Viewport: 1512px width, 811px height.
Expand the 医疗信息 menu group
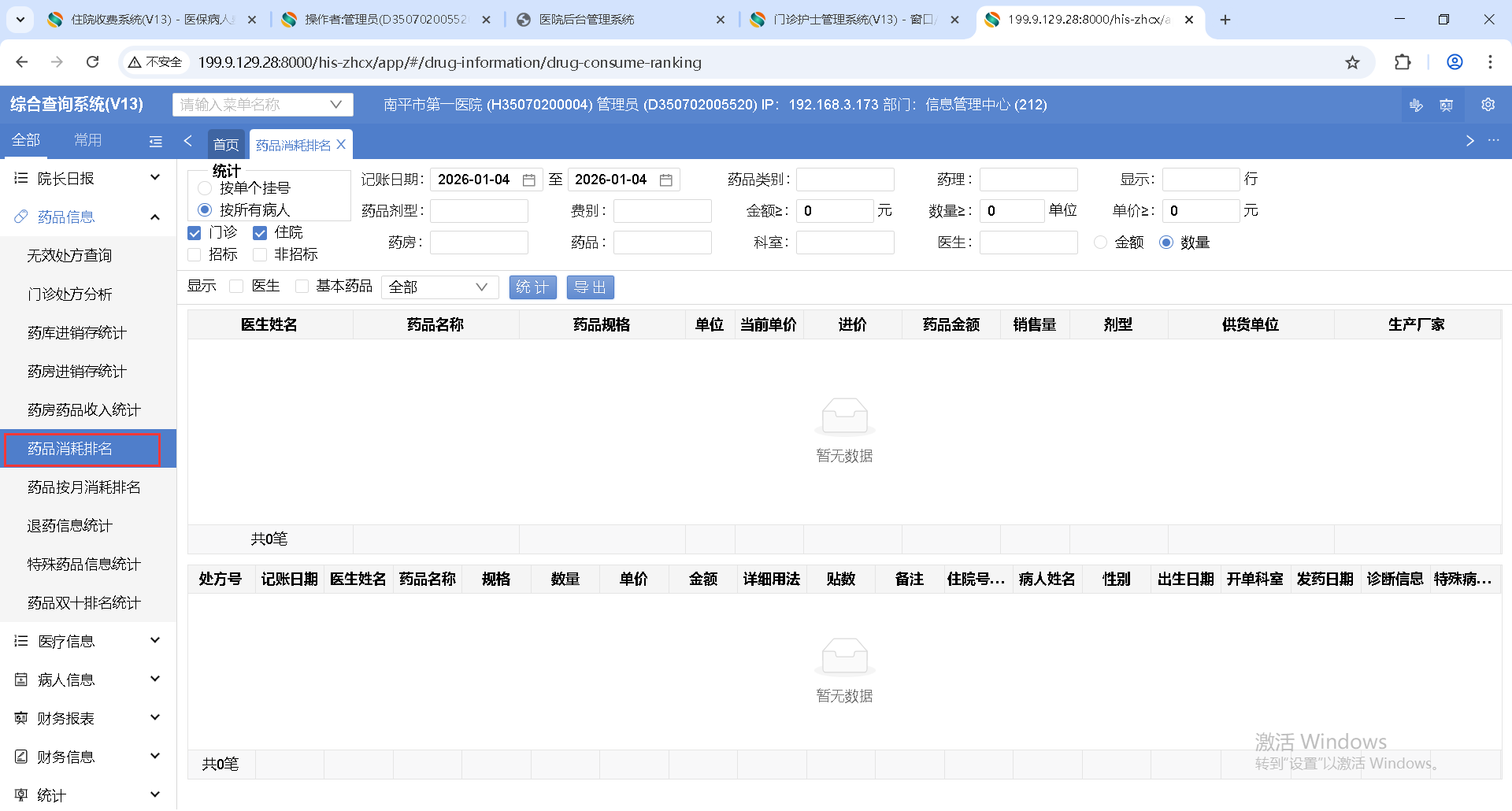coord(88,642)
